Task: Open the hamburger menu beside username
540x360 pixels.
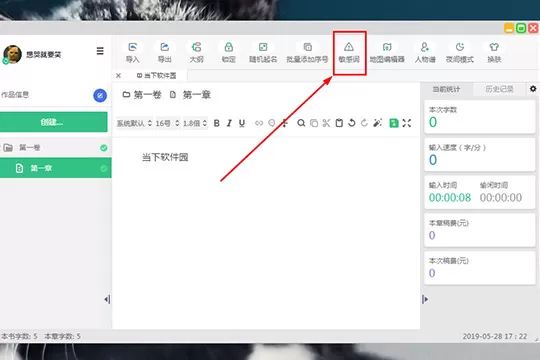Action: pos(100,51)
